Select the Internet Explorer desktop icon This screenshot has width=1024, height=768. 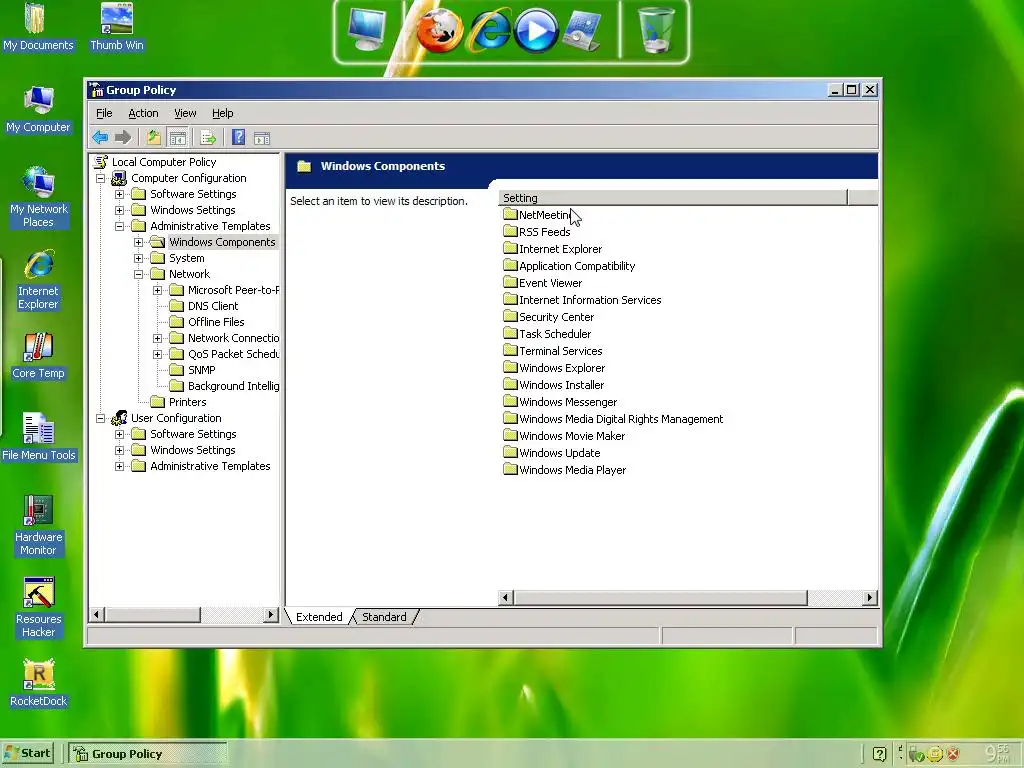[38, 280]
